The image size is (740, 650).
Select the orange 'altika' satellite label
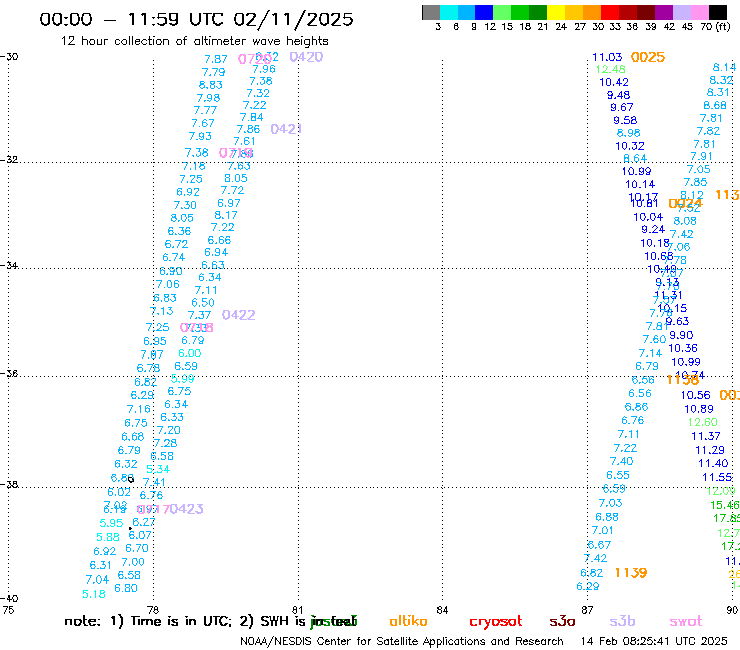408,621
